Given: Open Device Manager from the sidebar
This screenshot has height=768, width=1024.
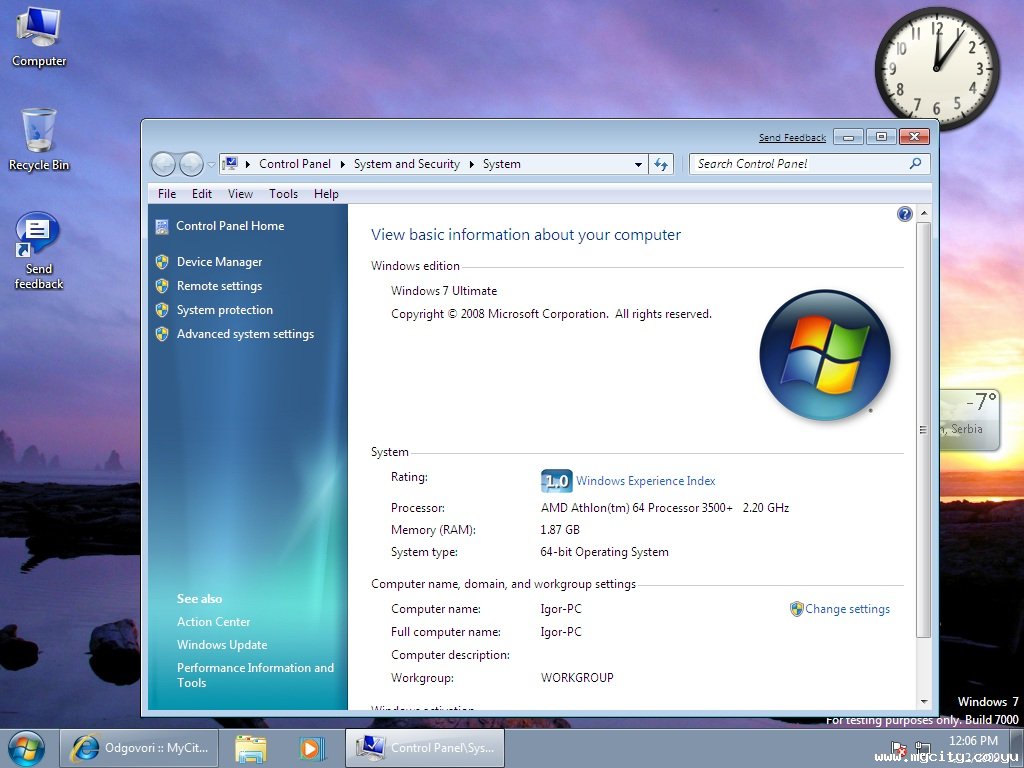Looking at the screenshot, I should pos(219,262).
